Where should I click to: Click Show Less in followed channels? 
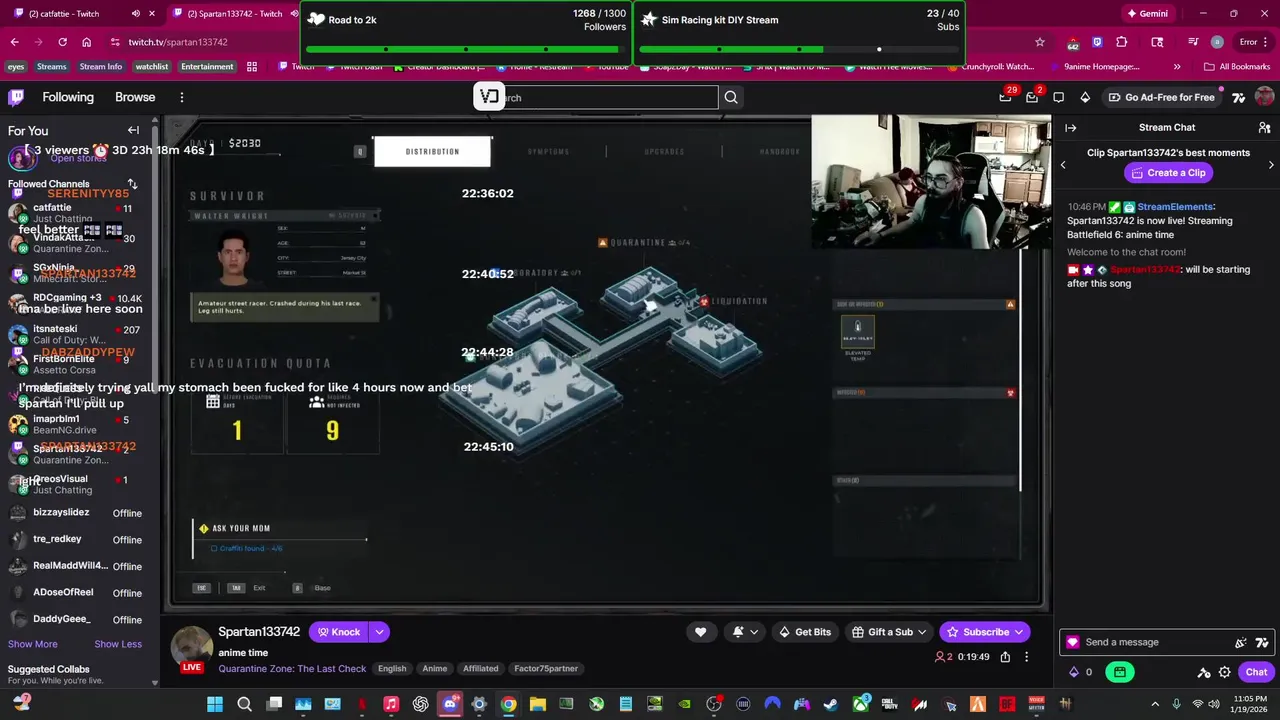point(118,644)
